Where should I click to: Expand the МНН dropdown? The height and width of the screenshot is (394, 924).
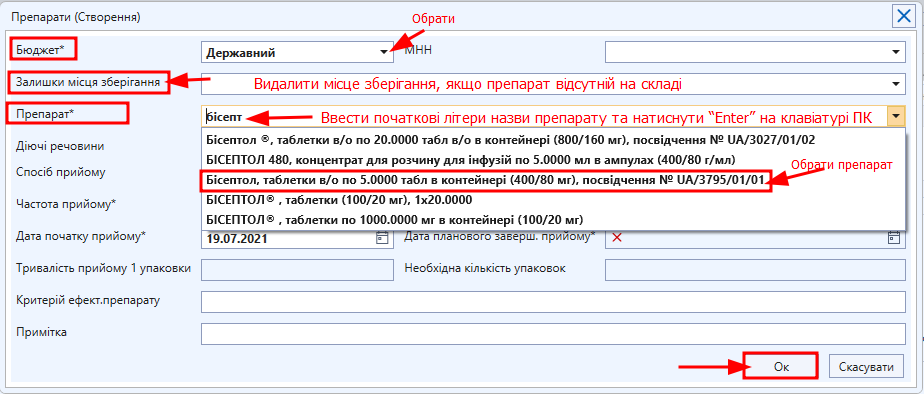[896, 52]
